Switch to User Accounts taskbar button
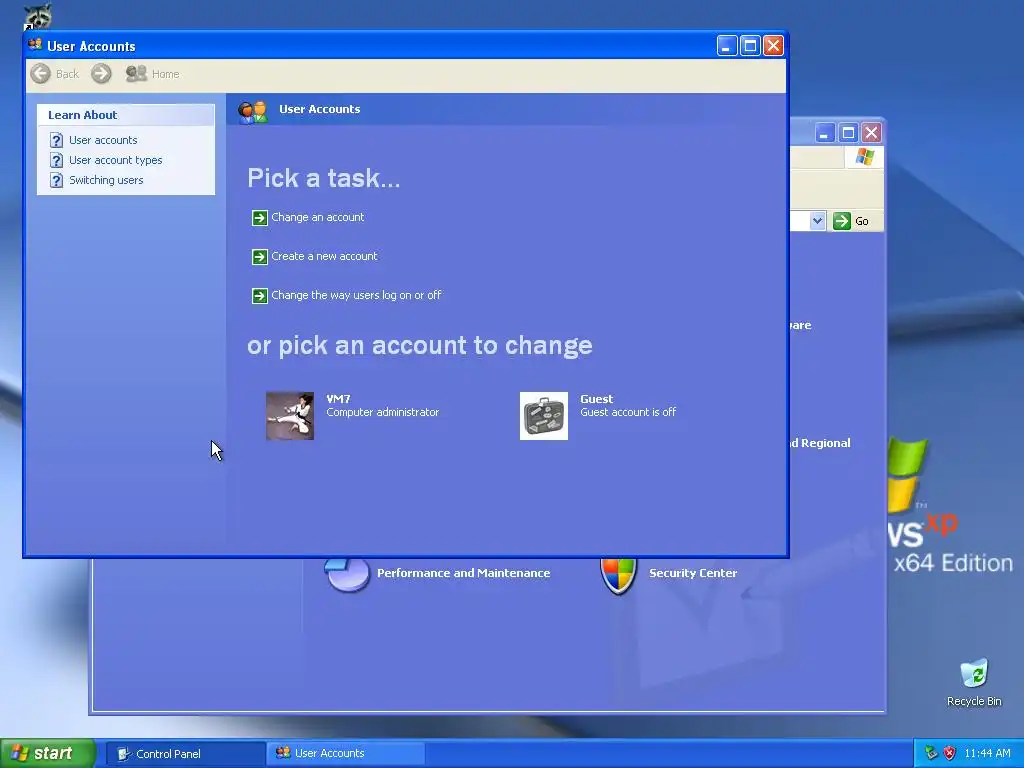 (346, 754)
